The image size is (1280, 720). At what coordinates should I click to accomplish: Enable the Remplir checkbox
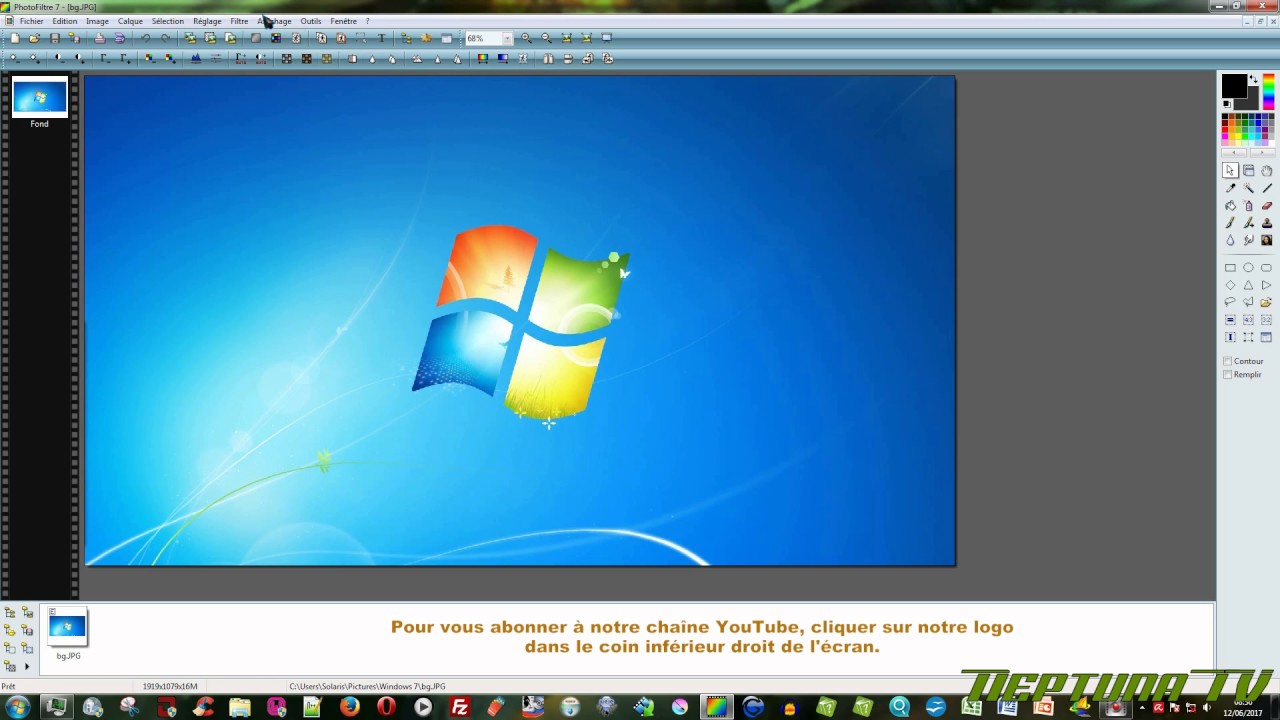tap(1228, 374)
